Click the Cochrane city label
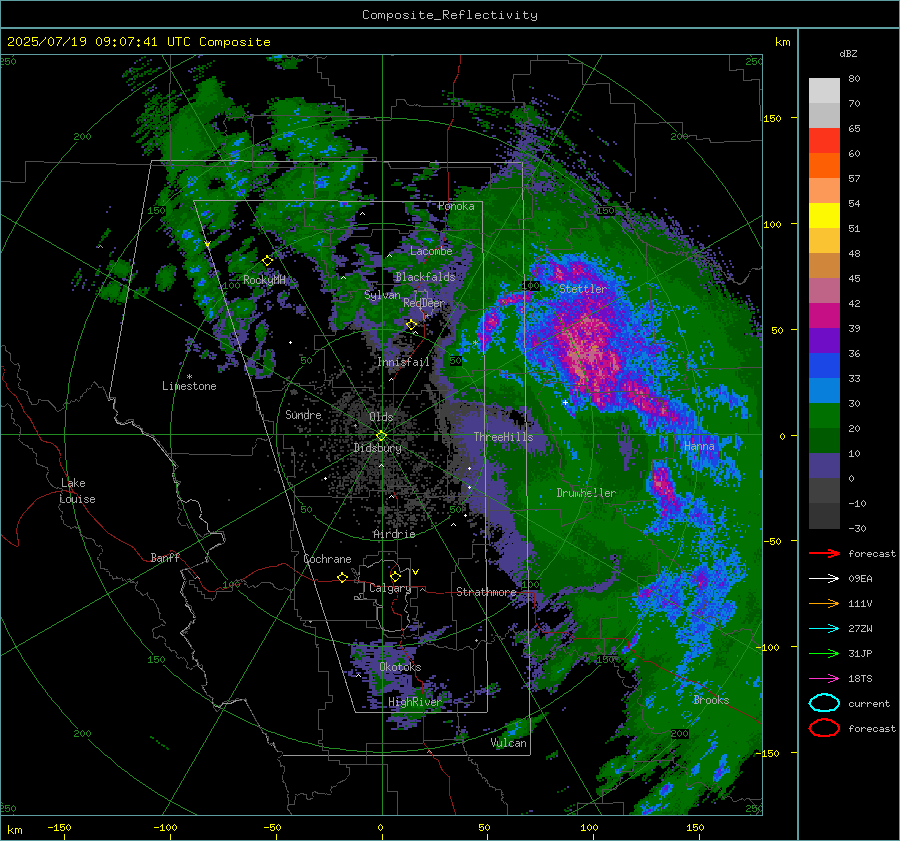 327,559
